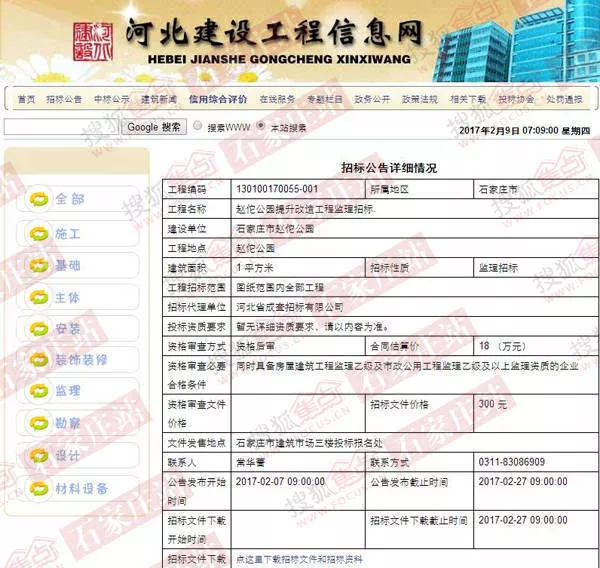600x568 pixels.
Task: Go to 首页 in the navigation bar
Action: (x=26, y=99)
